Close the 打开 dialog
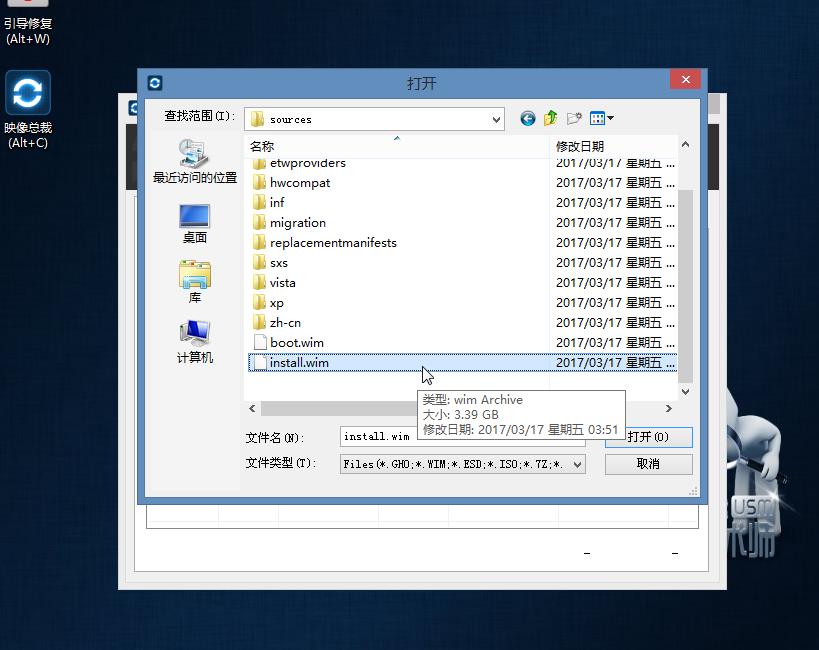Image resolution: width=819 pixels, height=650 pixels. pos(685,79)
